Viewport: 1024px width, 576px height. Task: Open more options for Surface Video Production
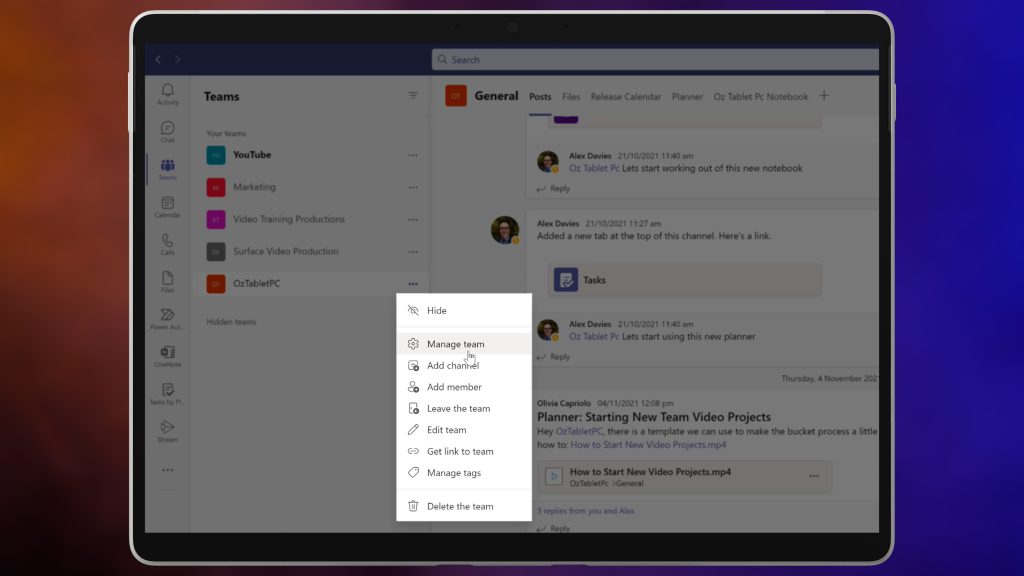tap(413, 251)
